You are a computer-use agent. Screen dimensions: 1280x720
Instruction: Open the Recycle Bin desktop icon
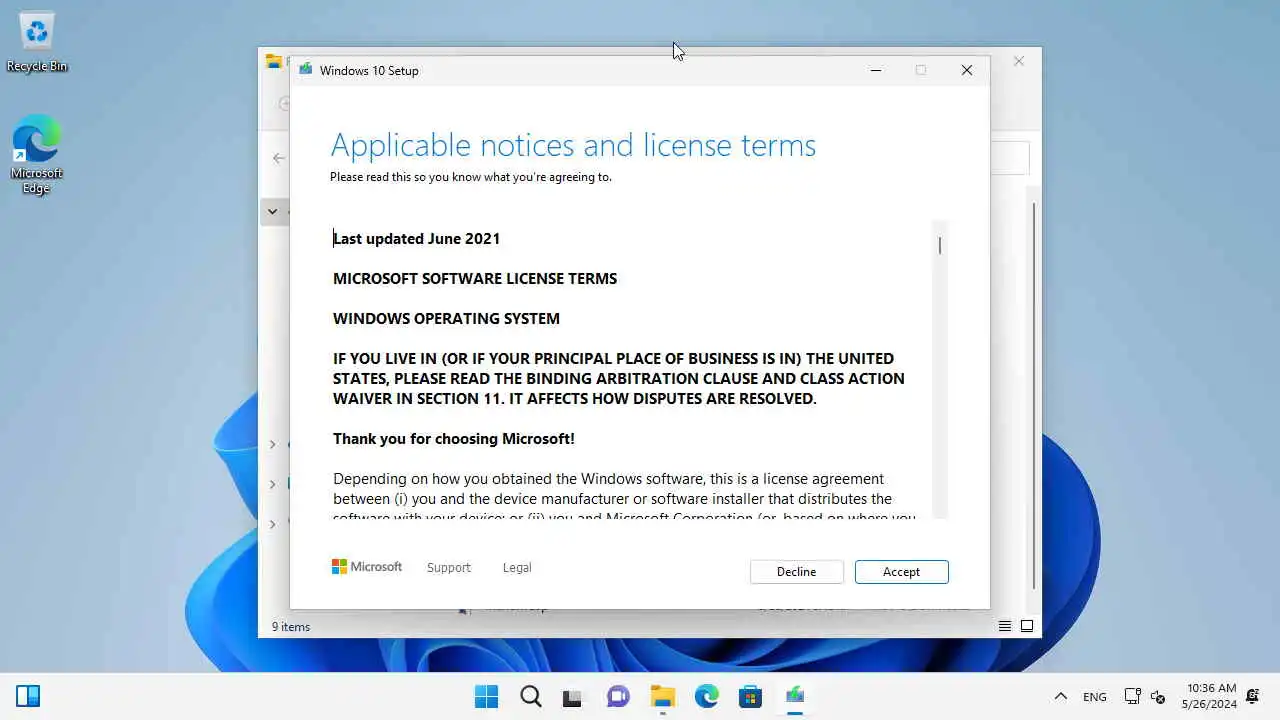pos(37,42)
